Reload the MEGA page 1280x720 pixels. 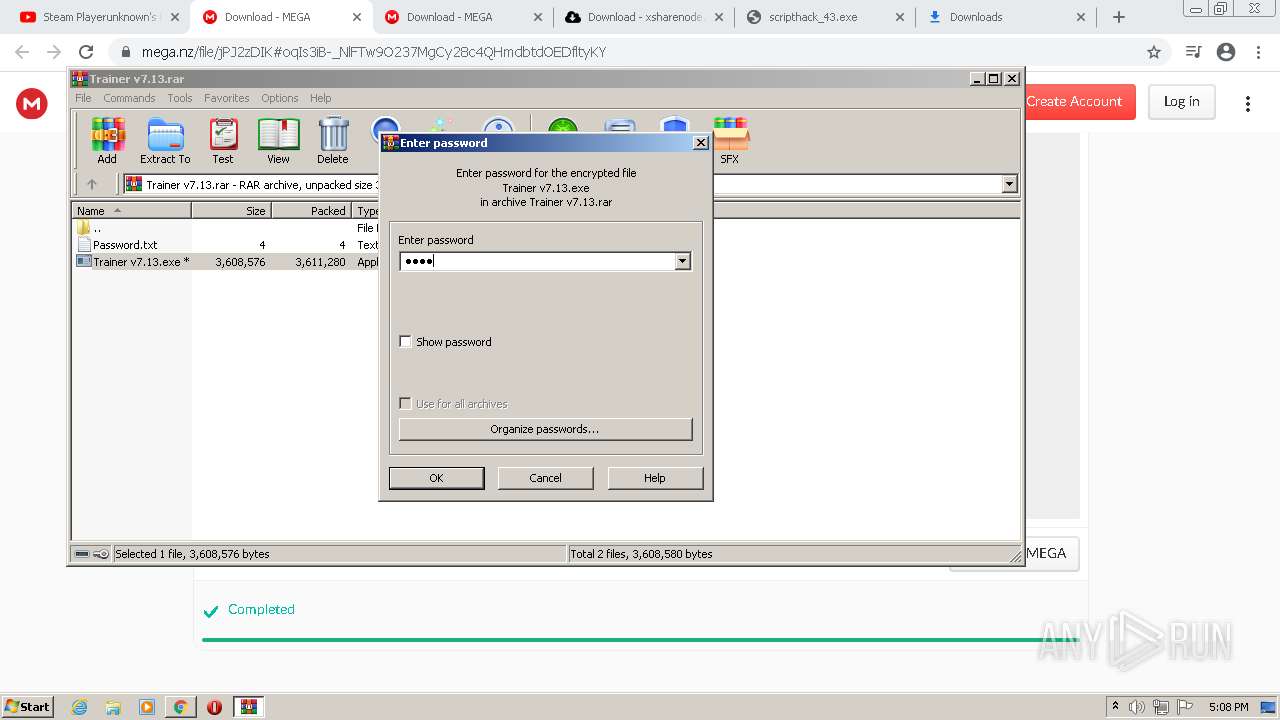pyautogui.click(x=86, y=52)
